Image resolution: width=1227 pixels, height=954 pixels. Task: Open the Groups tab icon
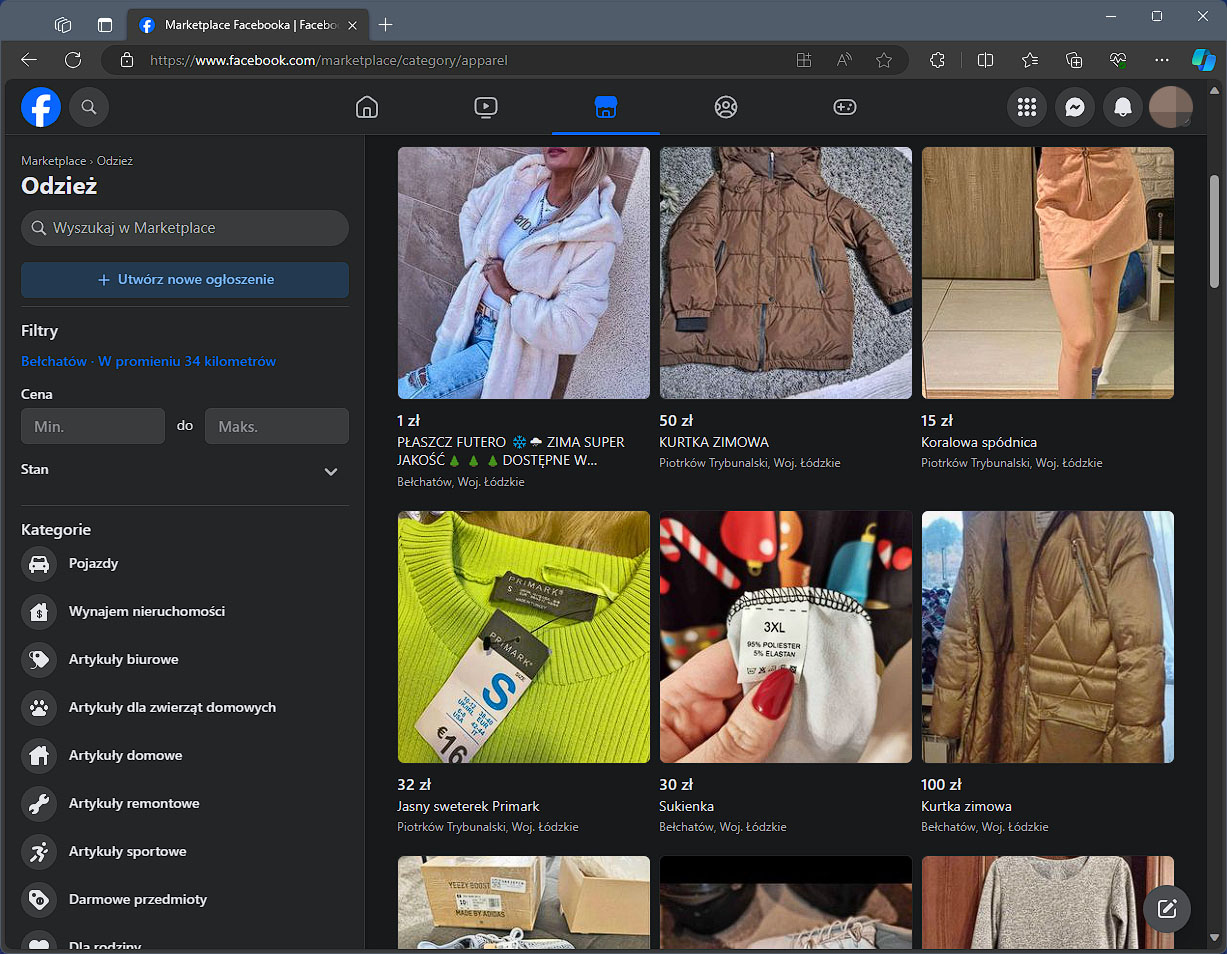click(726, 107)
